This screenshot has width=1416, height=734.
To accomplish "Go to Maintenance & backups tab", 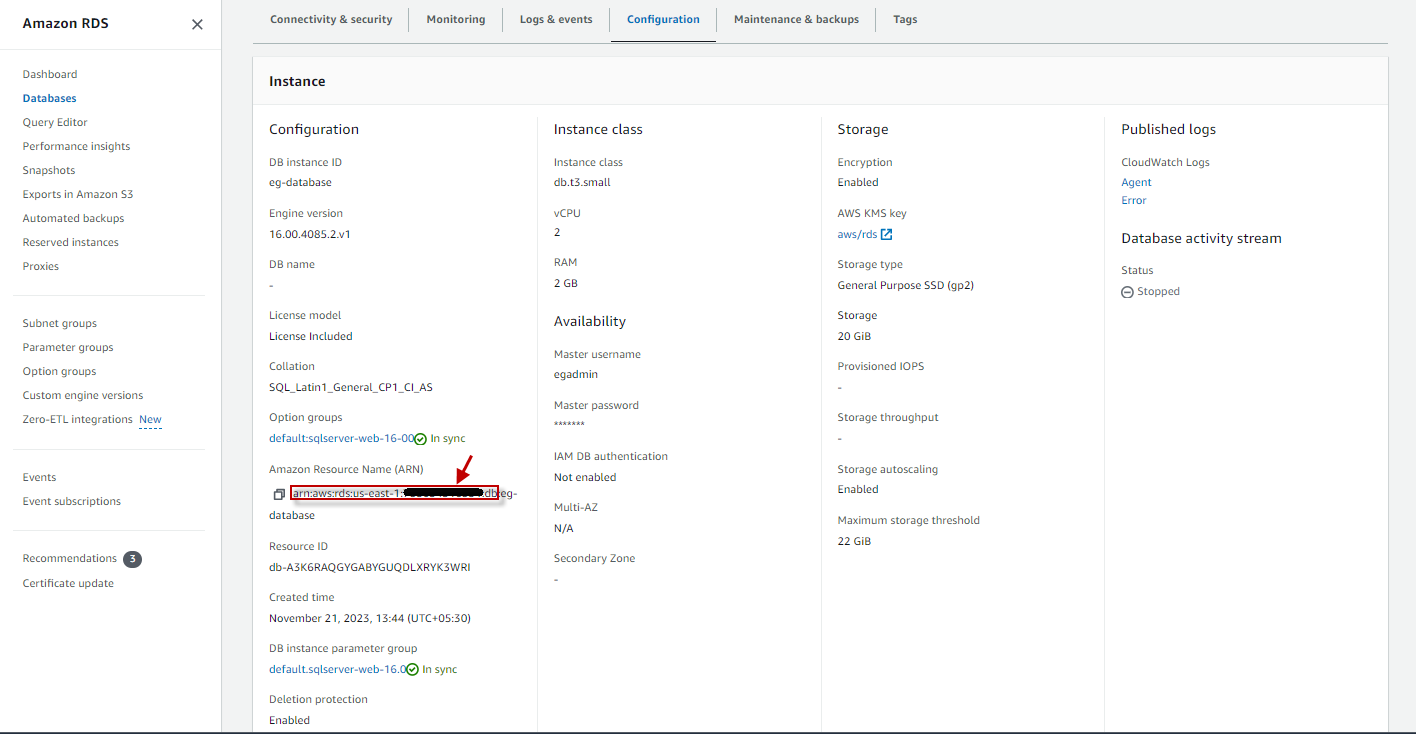I will 796,19.
